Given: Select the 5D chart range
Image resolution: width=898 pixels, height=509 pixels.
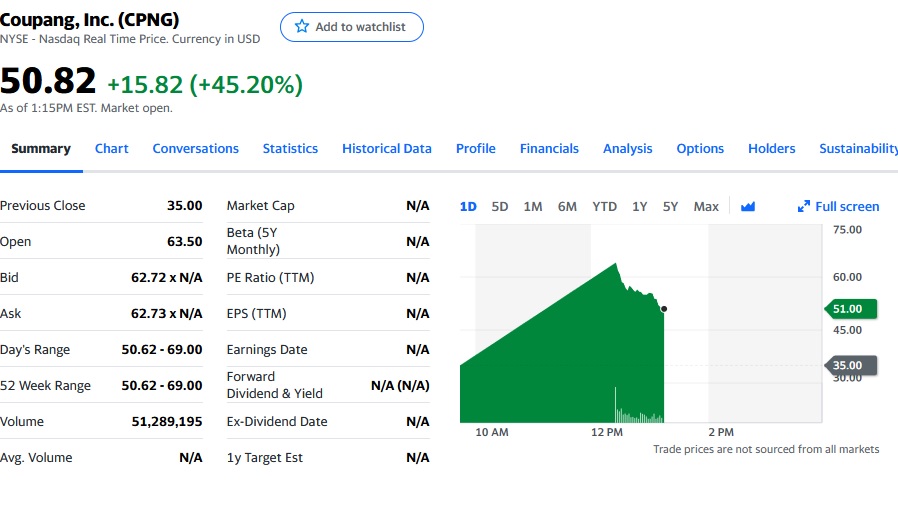Looking at the screenshot, I should [499, 207].
